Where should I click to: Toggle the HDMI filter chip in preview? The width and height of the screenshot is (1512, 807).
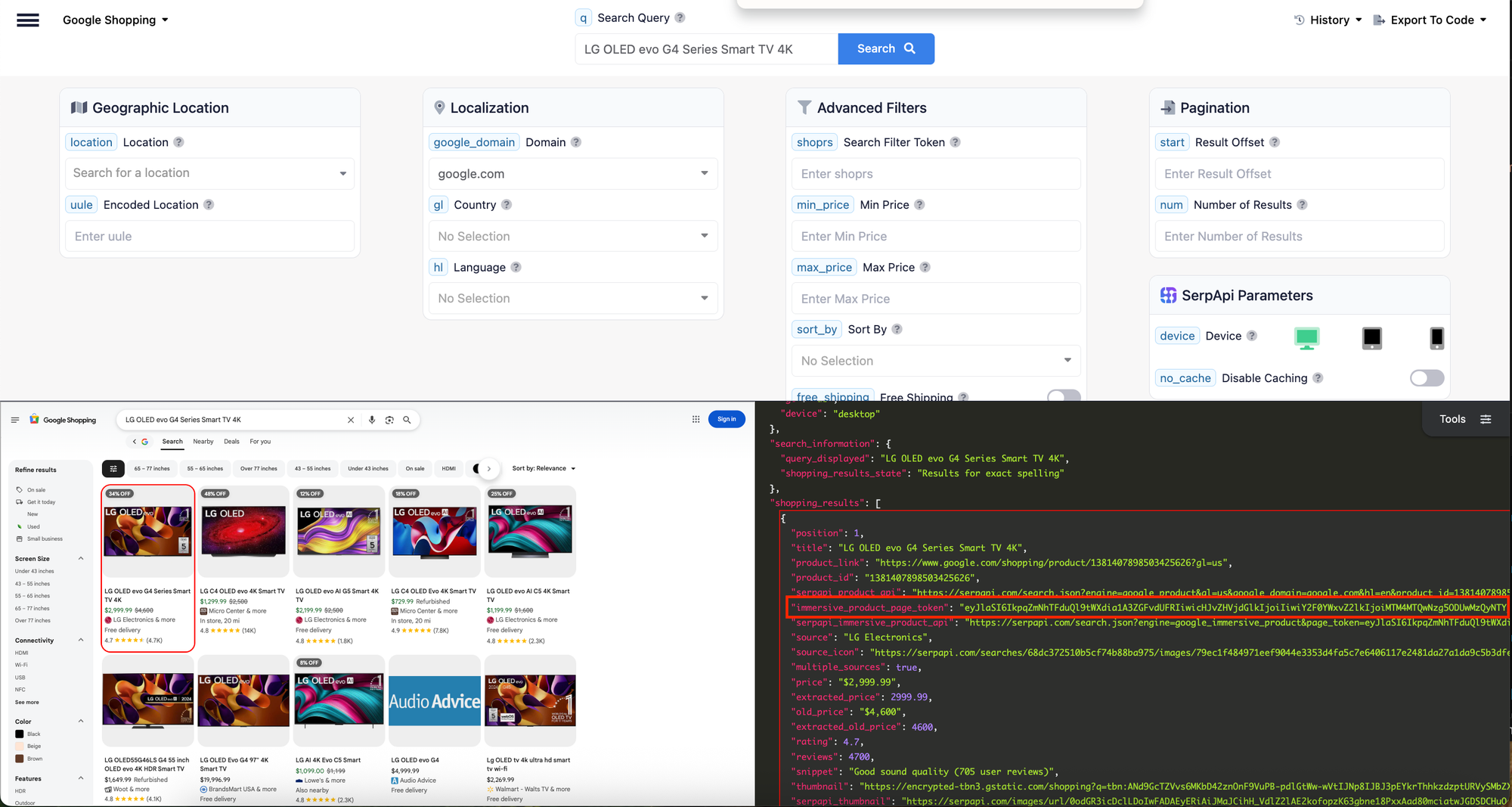[x=449, y=469]
